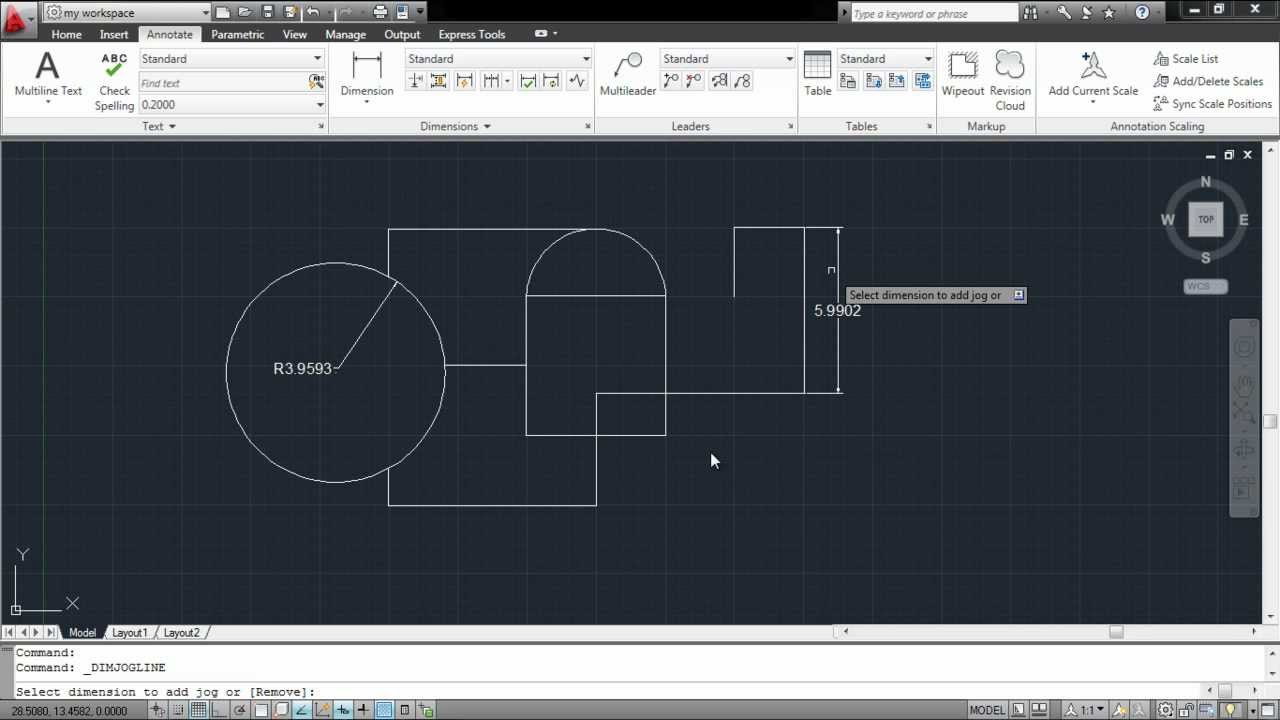1280x720 pixels.
Task: Click the Adjust Space dimension icon
Action: click(x=440, y=81)
